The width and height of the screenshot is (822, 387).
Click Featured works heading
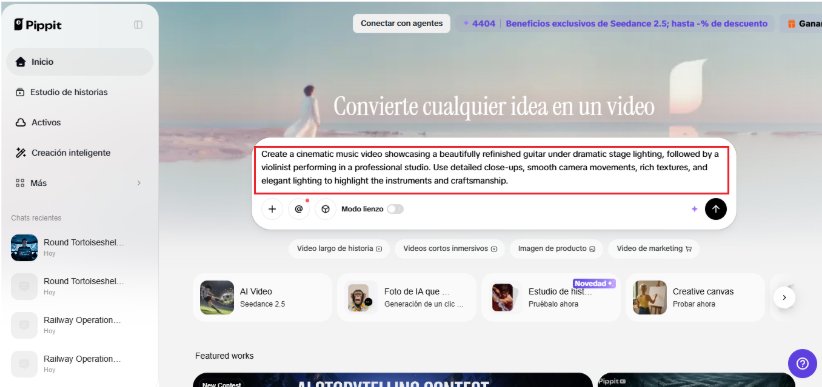pyautogui.click(x=224, y=356)
